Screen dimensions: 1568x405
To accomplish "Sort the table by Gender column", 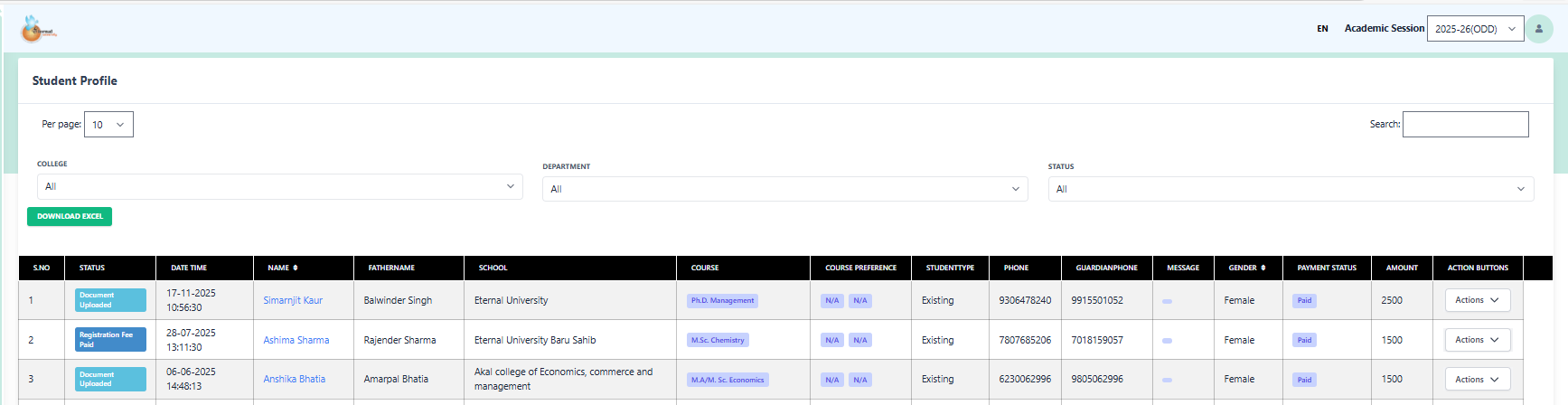I will [1246, 268].
